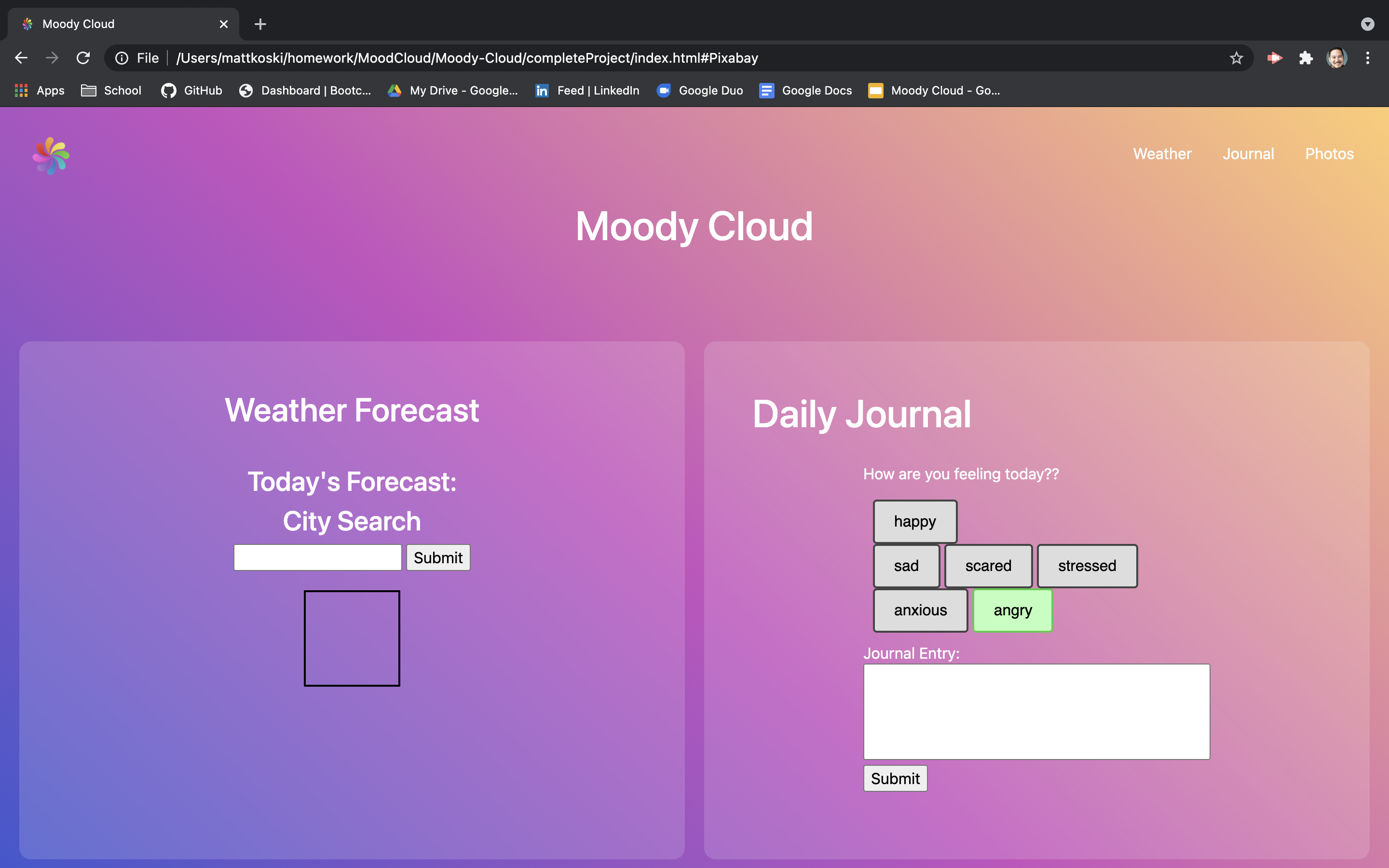Click the tab search dropdown arrow
The width and height of the screenshot is (1389, 868).
click(1368, 24)
